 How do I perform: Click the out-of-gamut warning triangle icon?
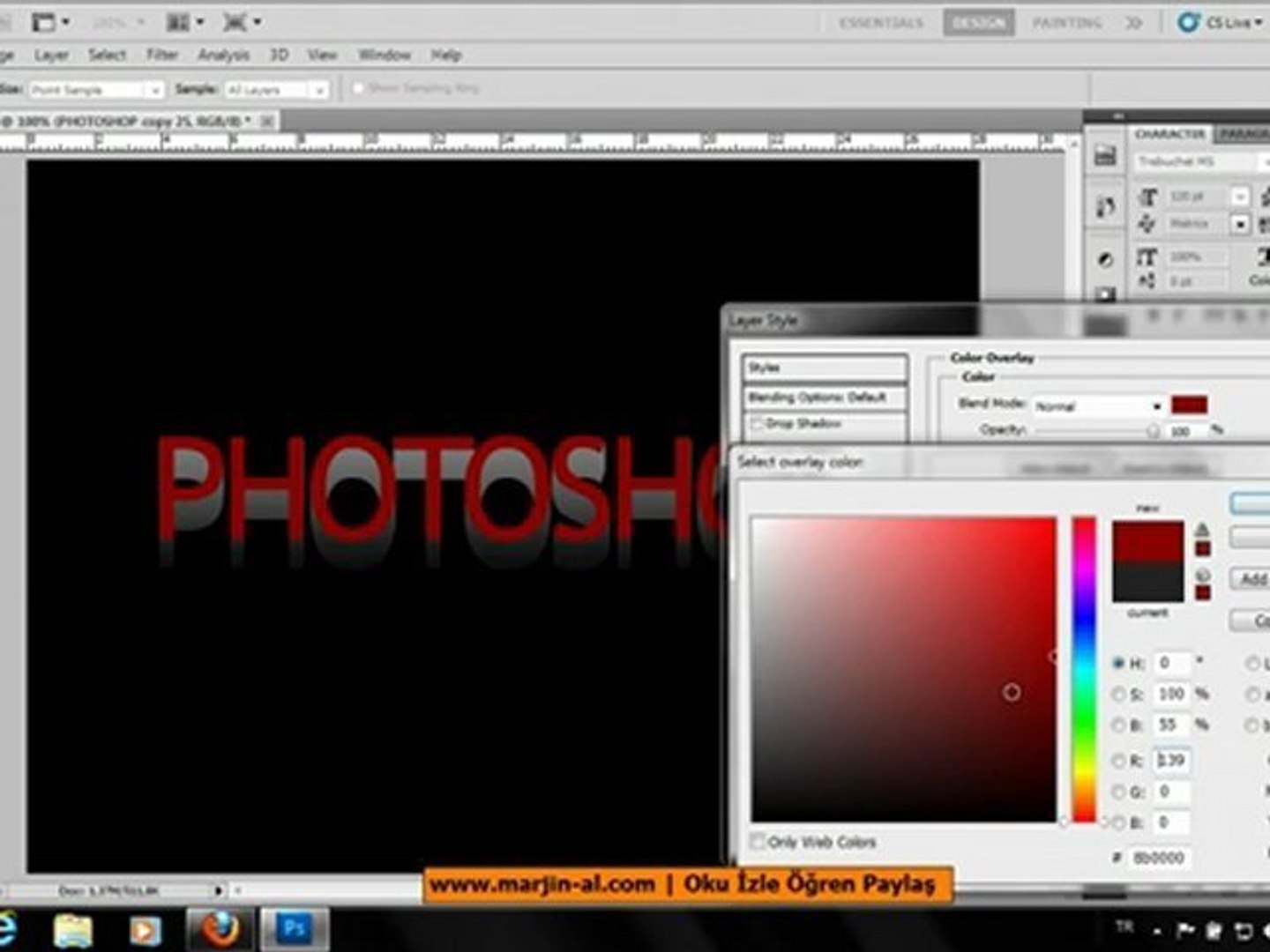click(1202, 530)
